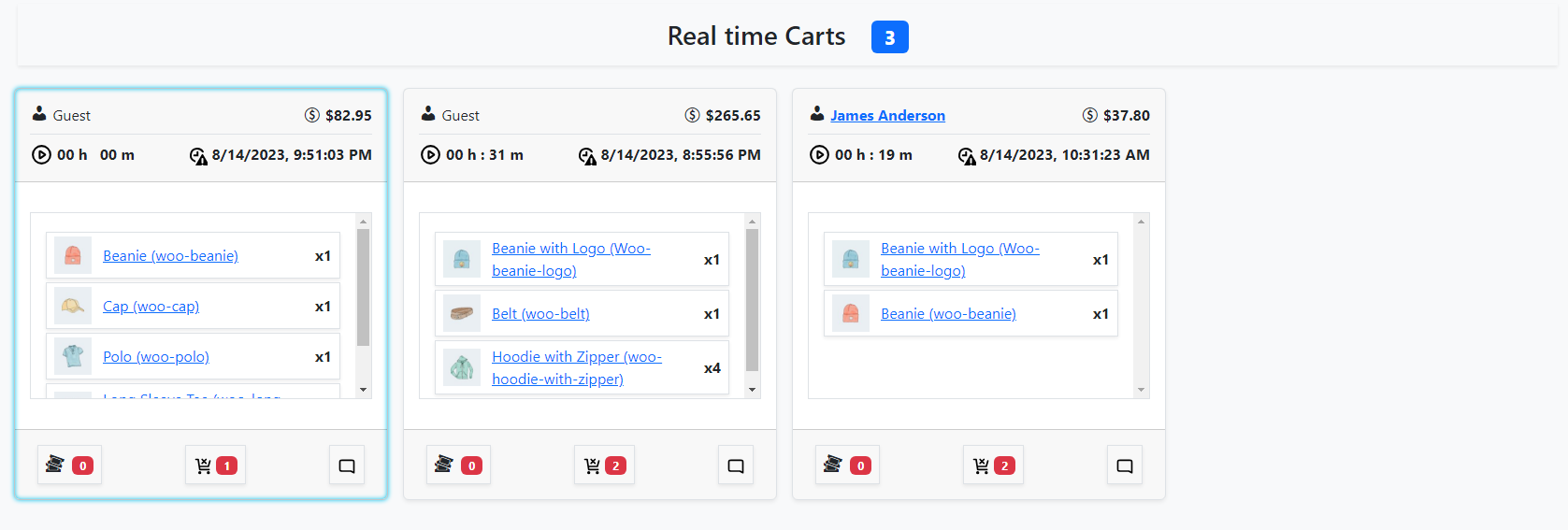Open Belt (woo-belt) product link
Image resolution: width=1568 pixels, height=530 pixels.
pos(540,314)
